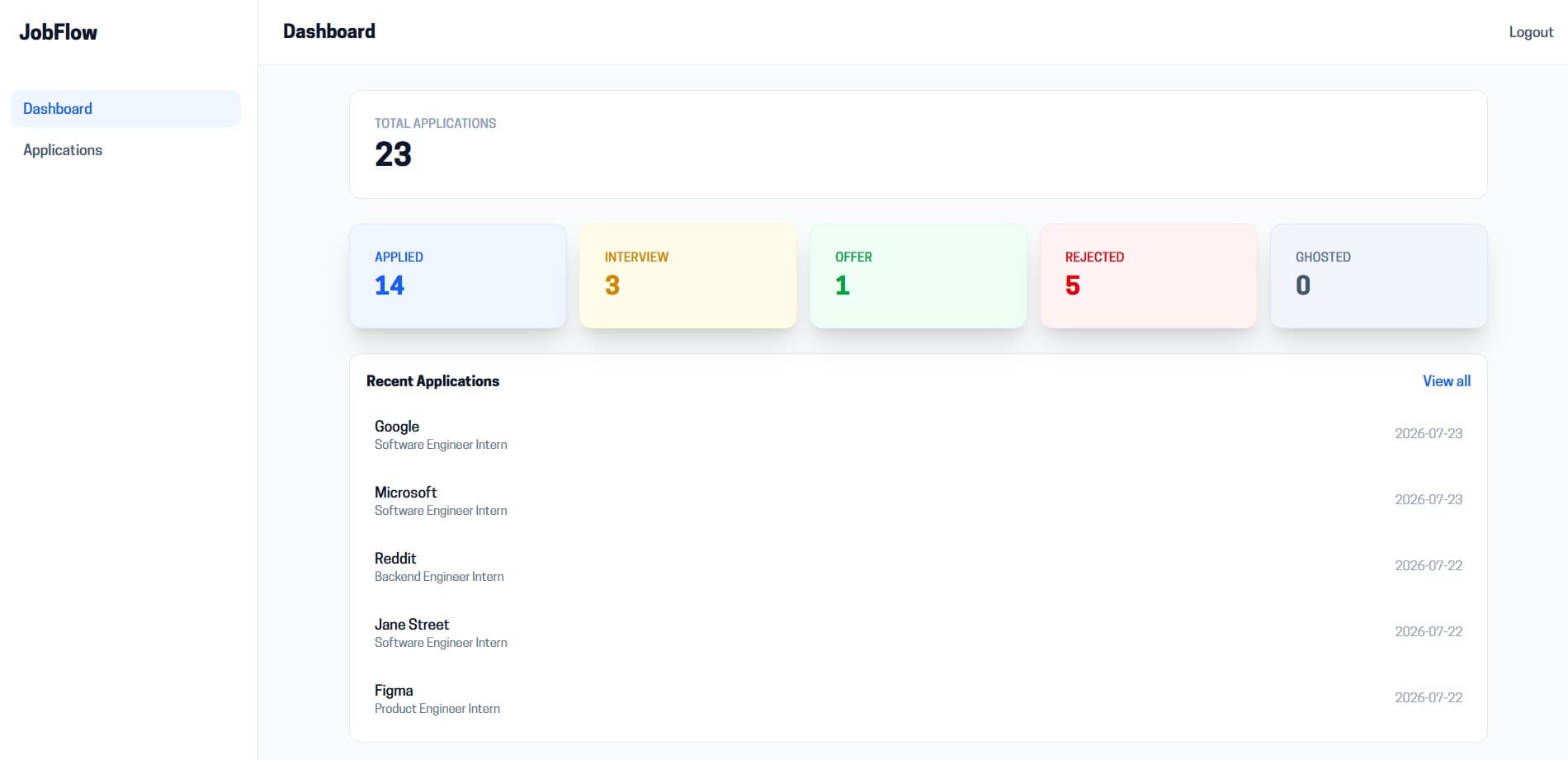Click the total count 23

click(x=393, y=154)
